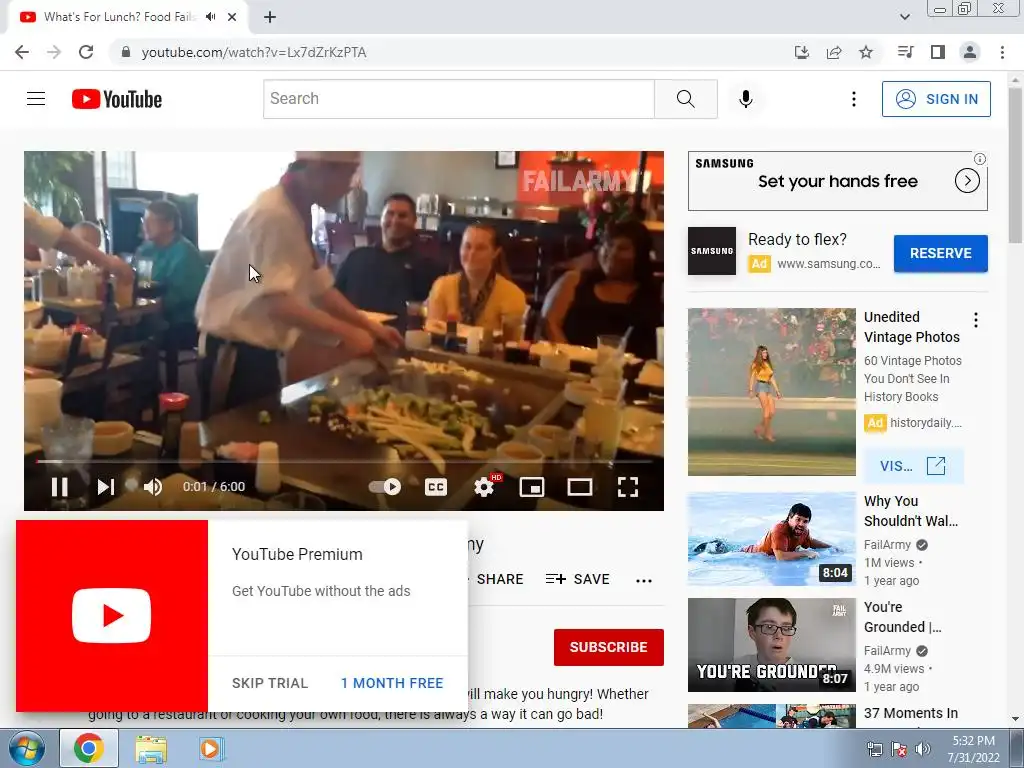Open ad info icon
This screenshot has height=768, width=1024.
(980, 159)
